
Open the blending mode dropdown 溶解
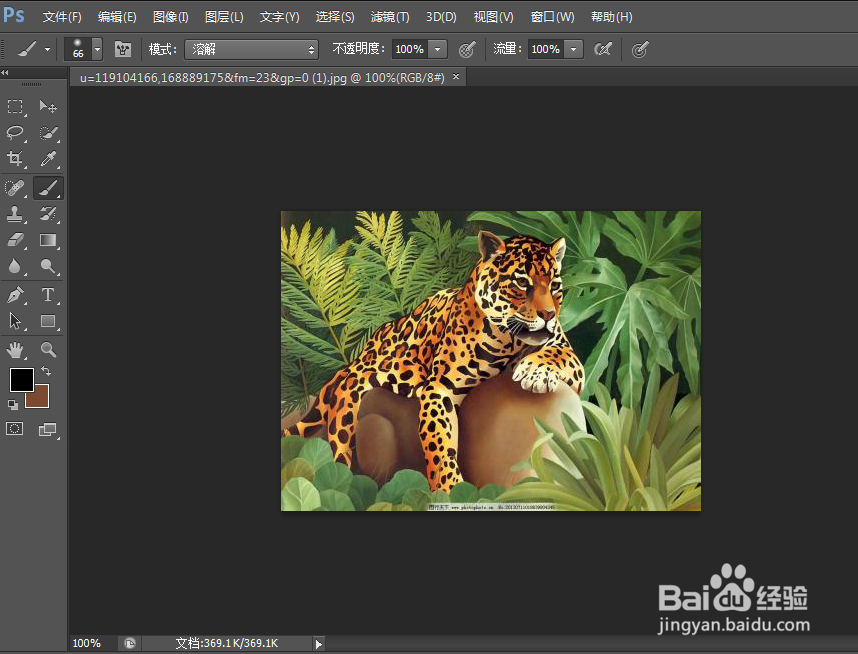[252, 49]
